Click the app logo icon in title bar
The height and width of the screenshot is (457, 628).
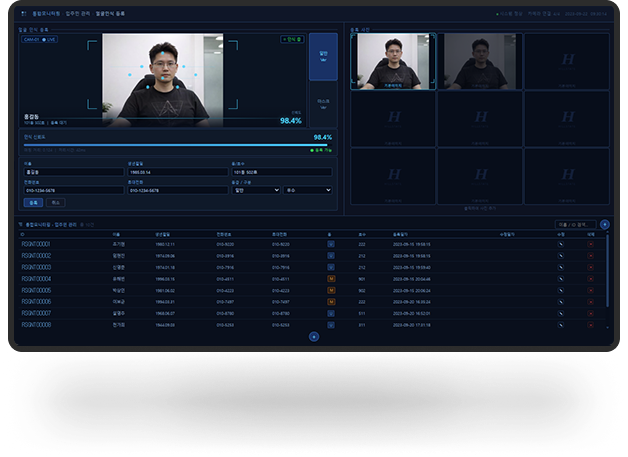[23, 15]
